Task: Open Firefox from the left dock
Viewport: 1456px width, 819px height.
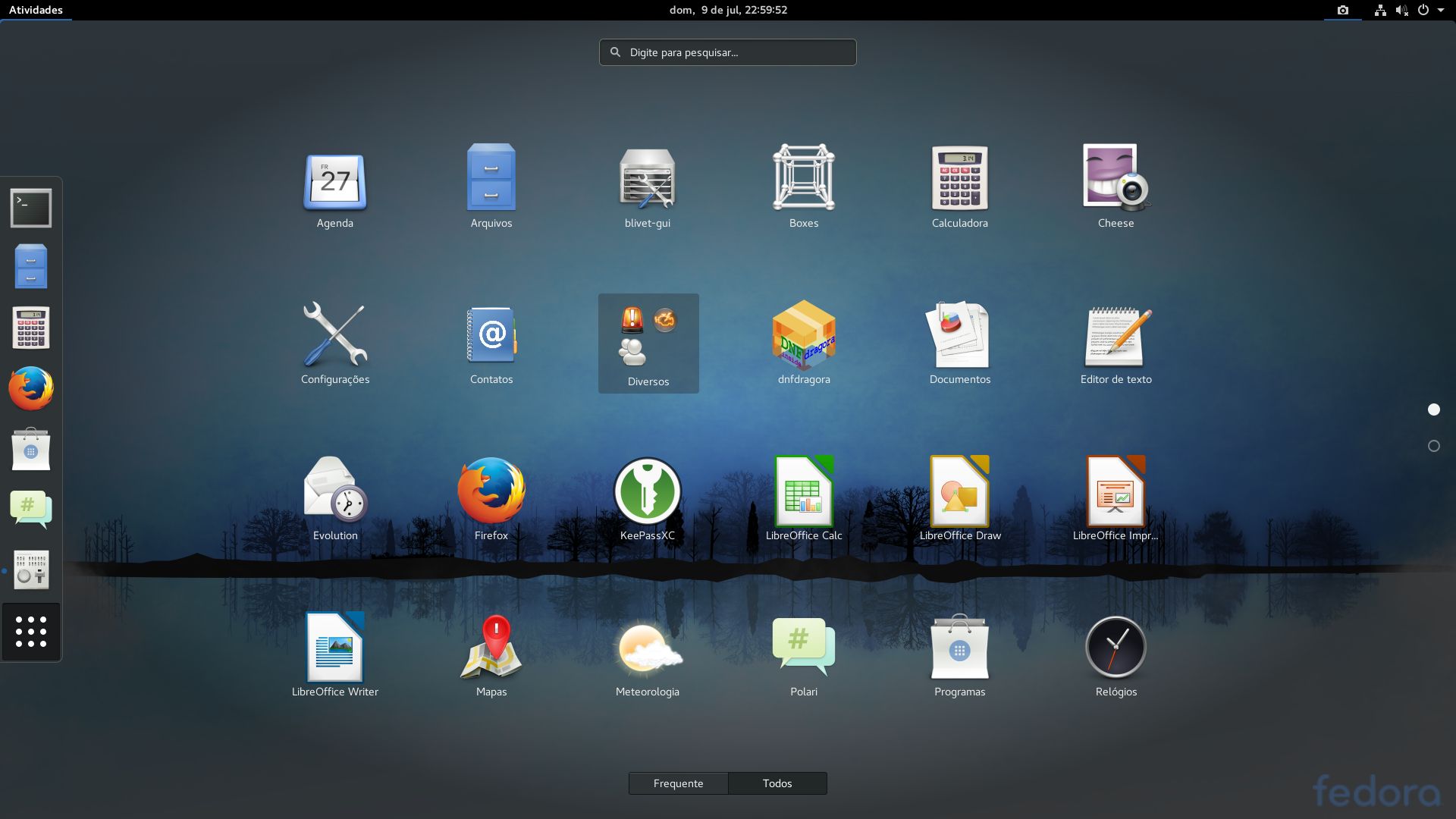Action: pos(30,388)
